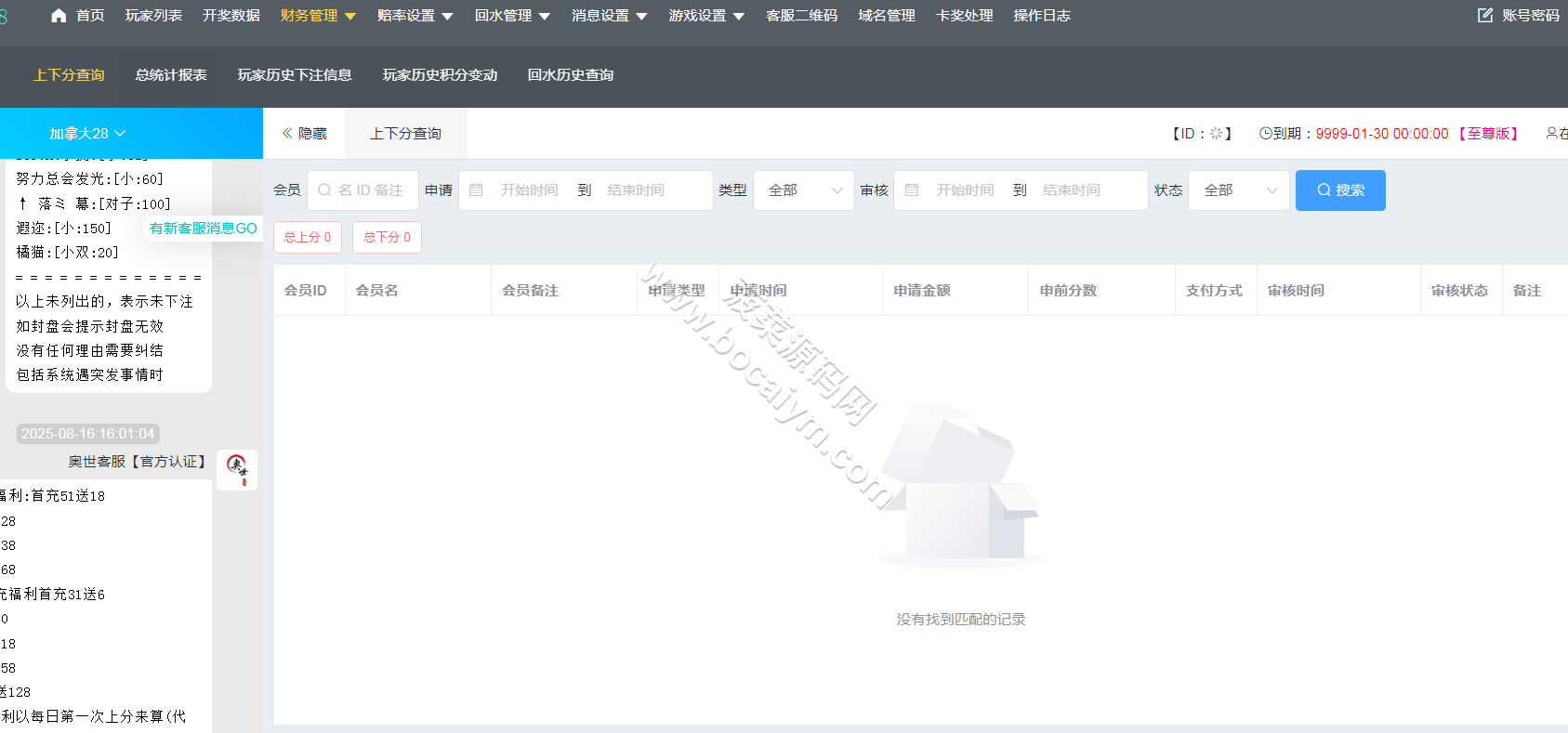Click 申请 开始时间 input

pos(530,190)
